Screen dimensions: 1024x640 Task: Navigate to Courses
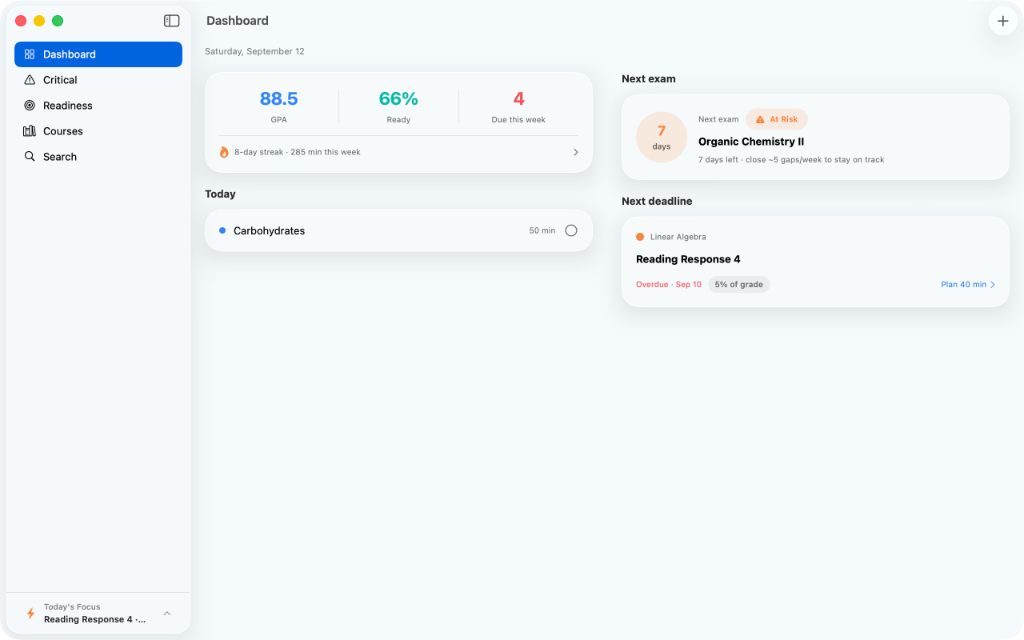point(98,131)
